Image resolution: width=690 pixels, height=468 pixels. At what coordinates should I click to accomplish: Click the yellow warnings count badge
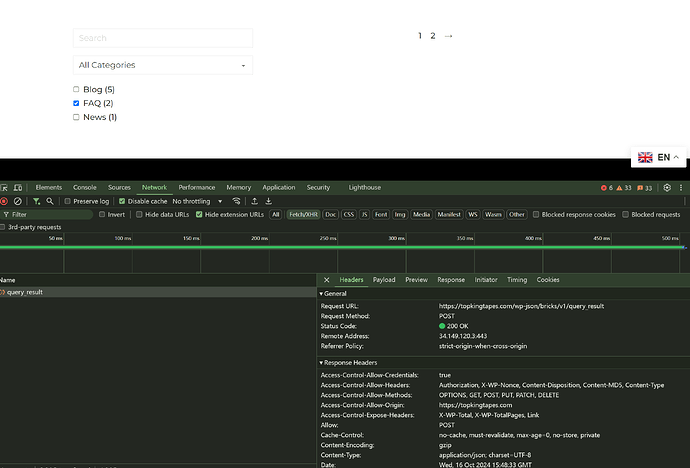[624, 188]
